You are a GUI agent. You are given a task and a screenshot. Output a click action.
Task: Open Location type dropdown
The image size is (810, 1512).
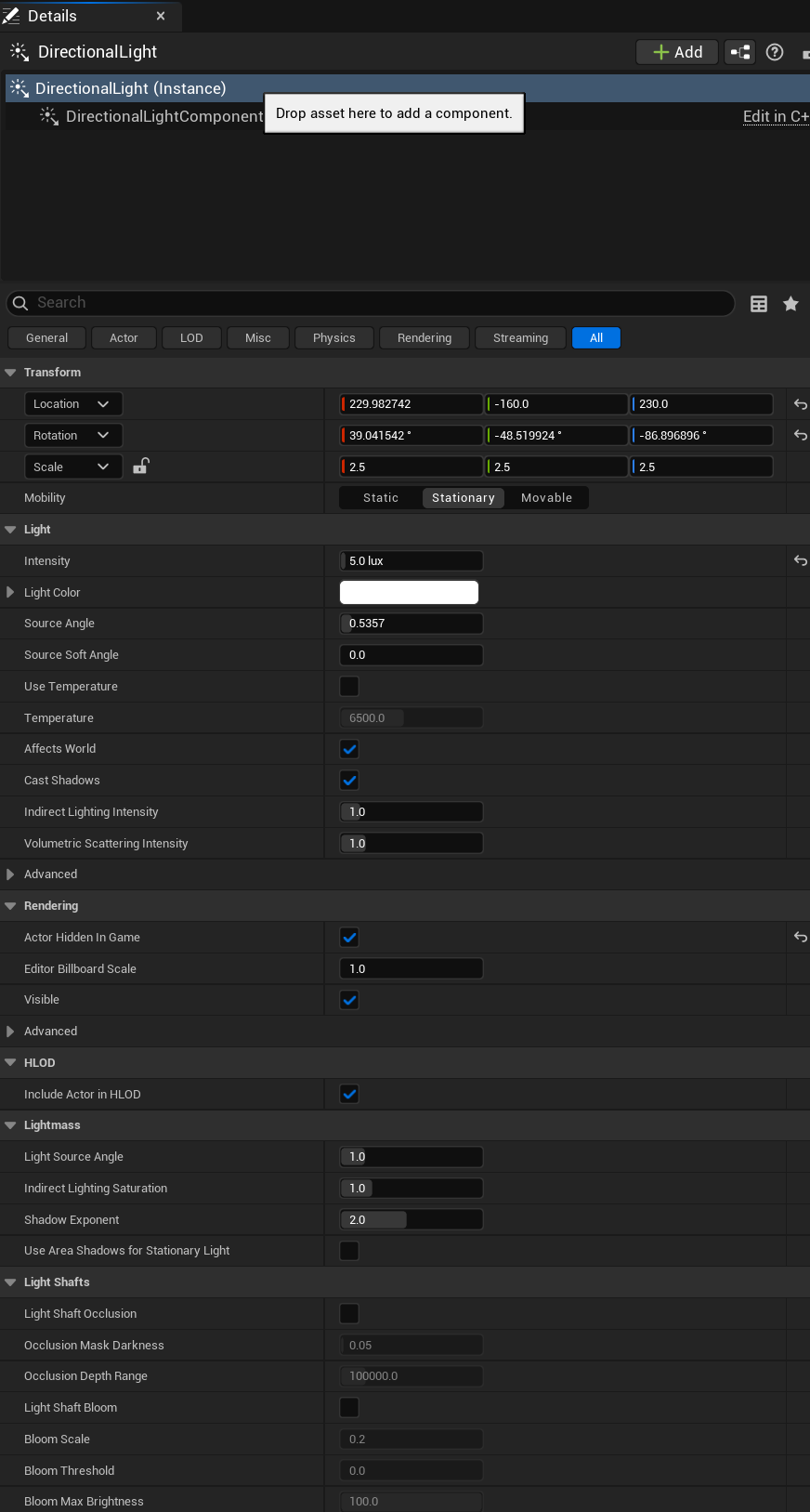(72, 404)
